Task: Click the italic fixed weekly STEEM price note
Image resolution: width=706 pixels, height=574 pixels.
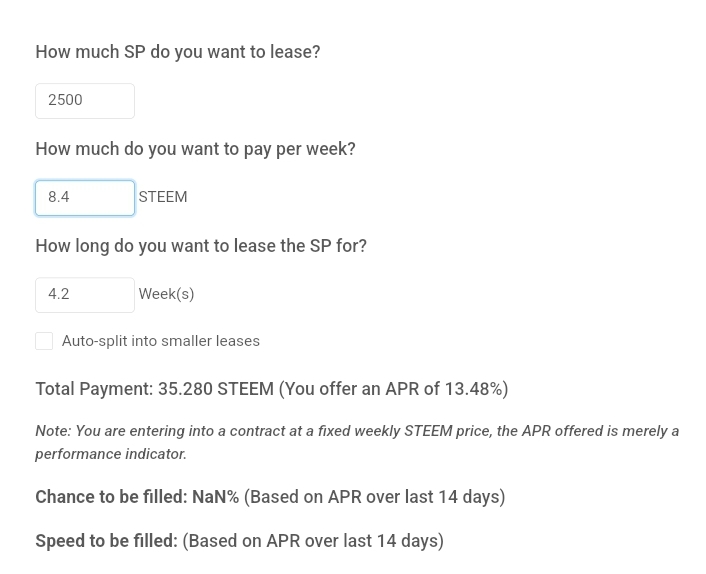Action: (x=357, y=431)
